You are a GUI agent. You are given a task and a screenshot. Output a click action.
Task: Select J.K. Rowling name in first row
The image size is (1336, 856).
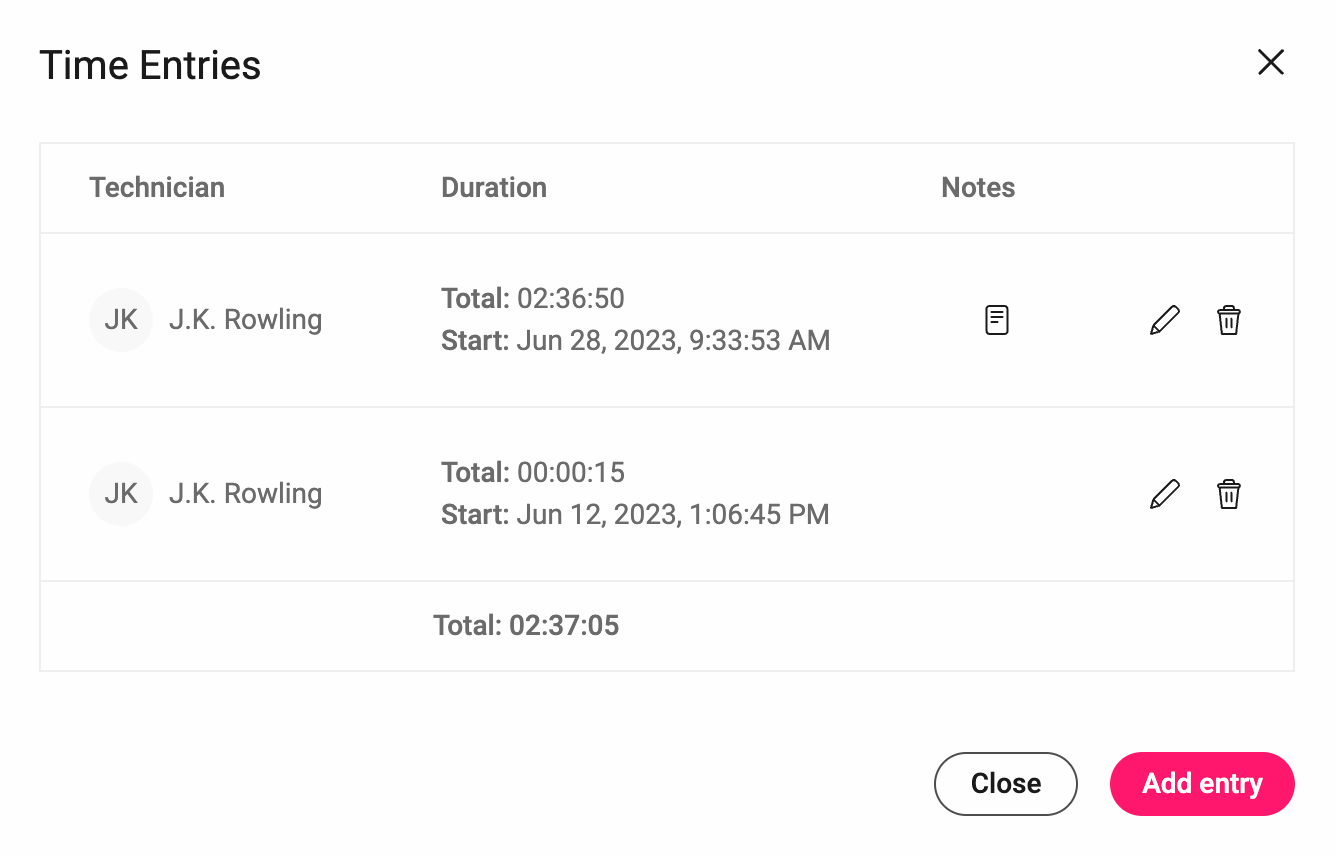(245, 320)
